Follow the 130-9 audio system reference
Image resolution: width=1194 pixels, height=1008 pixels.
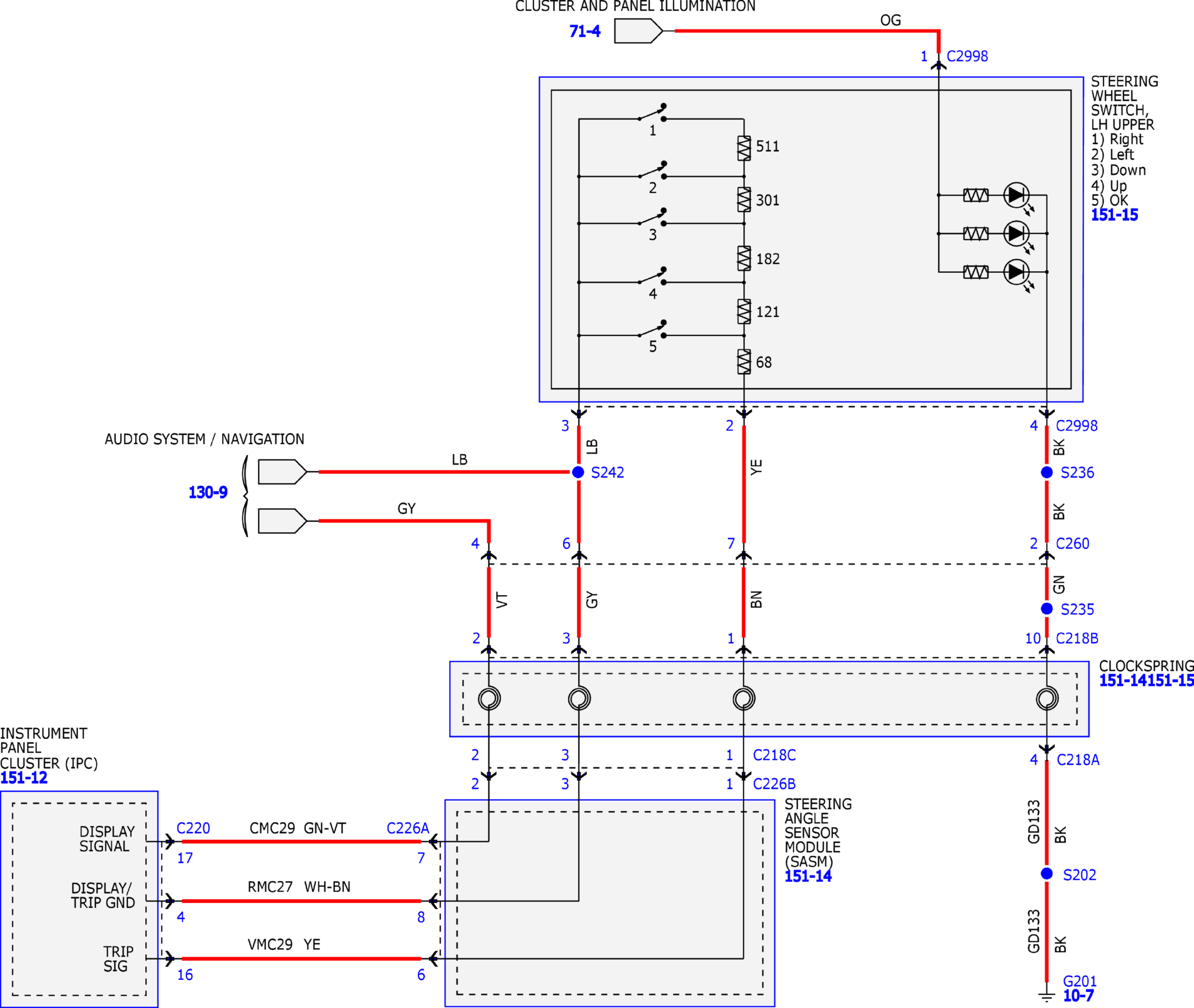(208, 492)
